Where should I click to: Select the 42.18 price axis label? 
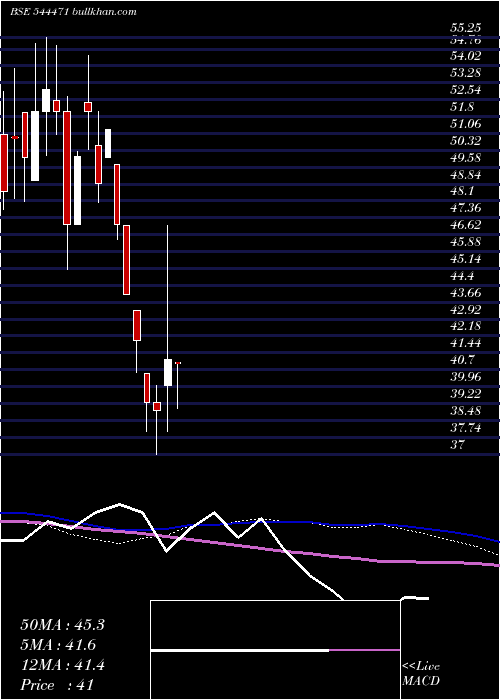point(466,326)
